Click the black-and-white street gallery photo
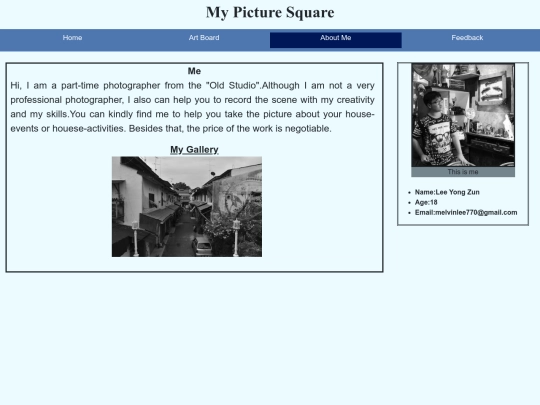The height and width of the screenshot is (405, 540). 187,207
